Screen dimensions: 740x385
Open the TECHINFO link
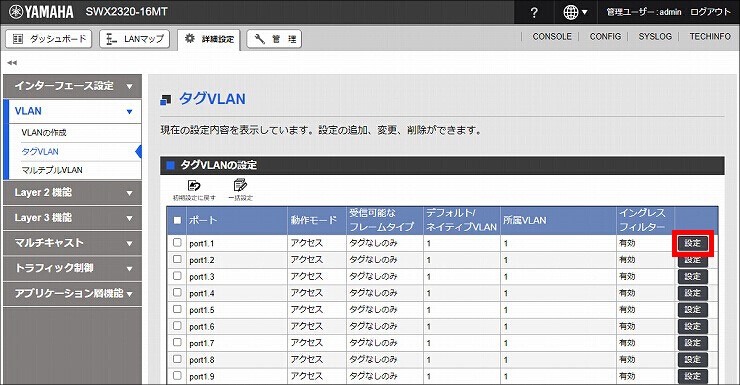[x=710, y=36]
